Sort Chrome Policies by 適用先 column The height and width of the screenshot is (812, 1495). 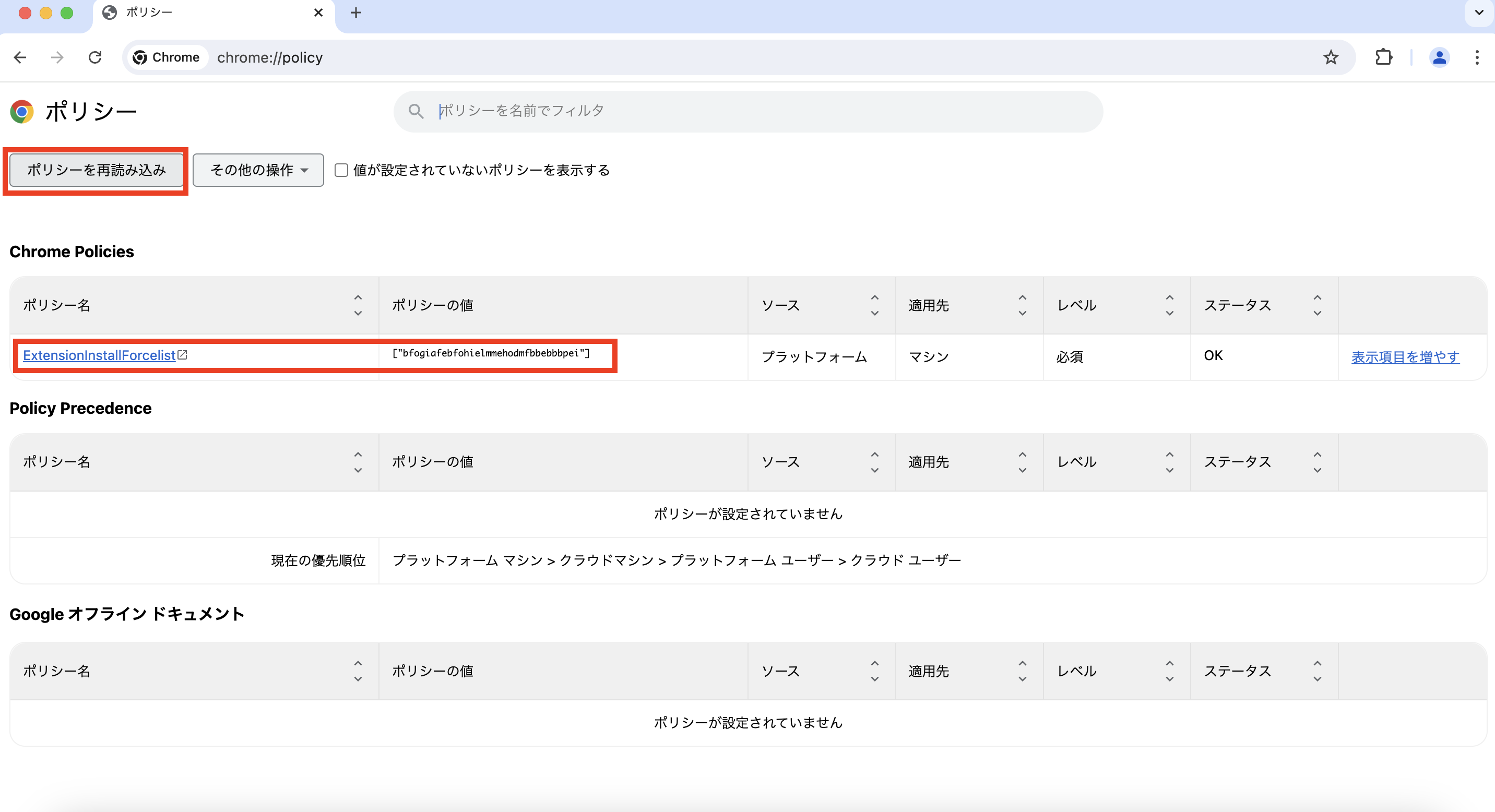point(1023,305)
